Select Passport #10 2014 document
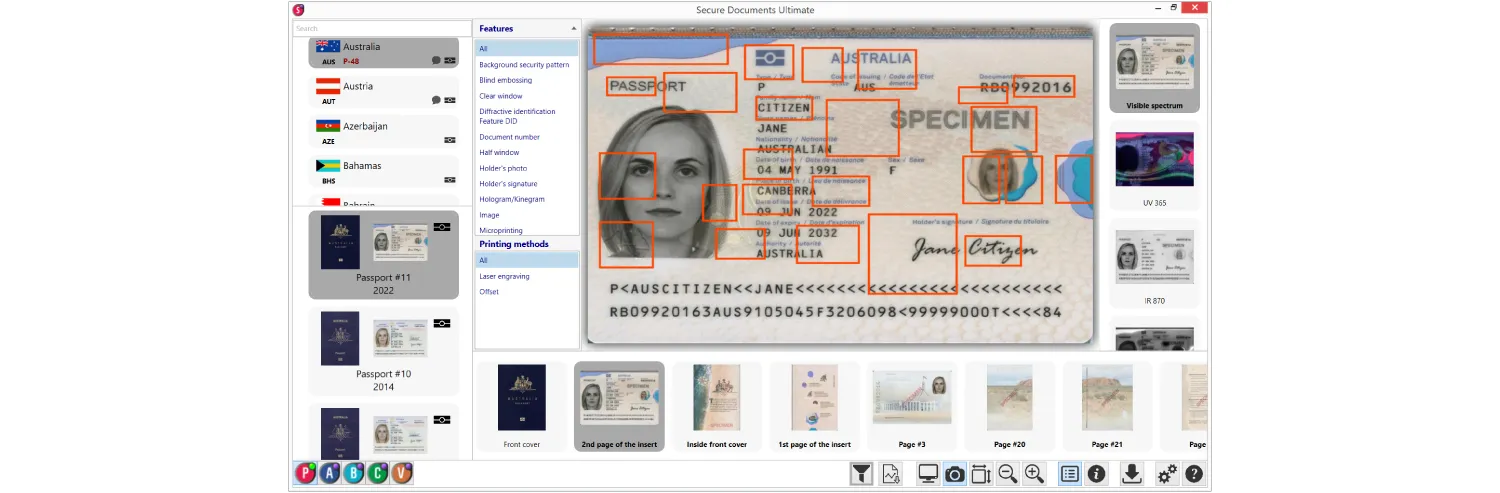Image resolution: width=1500 pixels, height=493 pixels. (x=383, y=352)
